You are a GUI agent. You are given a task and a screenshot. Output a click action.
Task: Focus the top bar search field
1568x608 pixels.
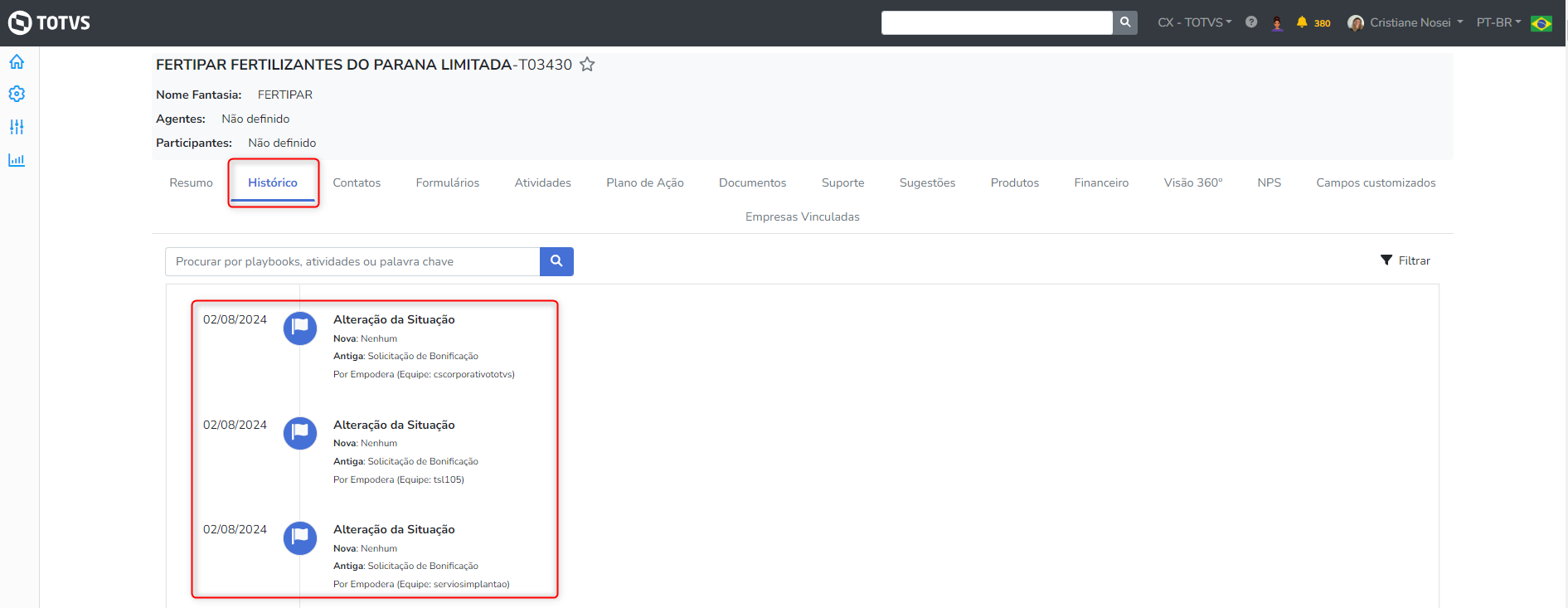pos(997,22)
